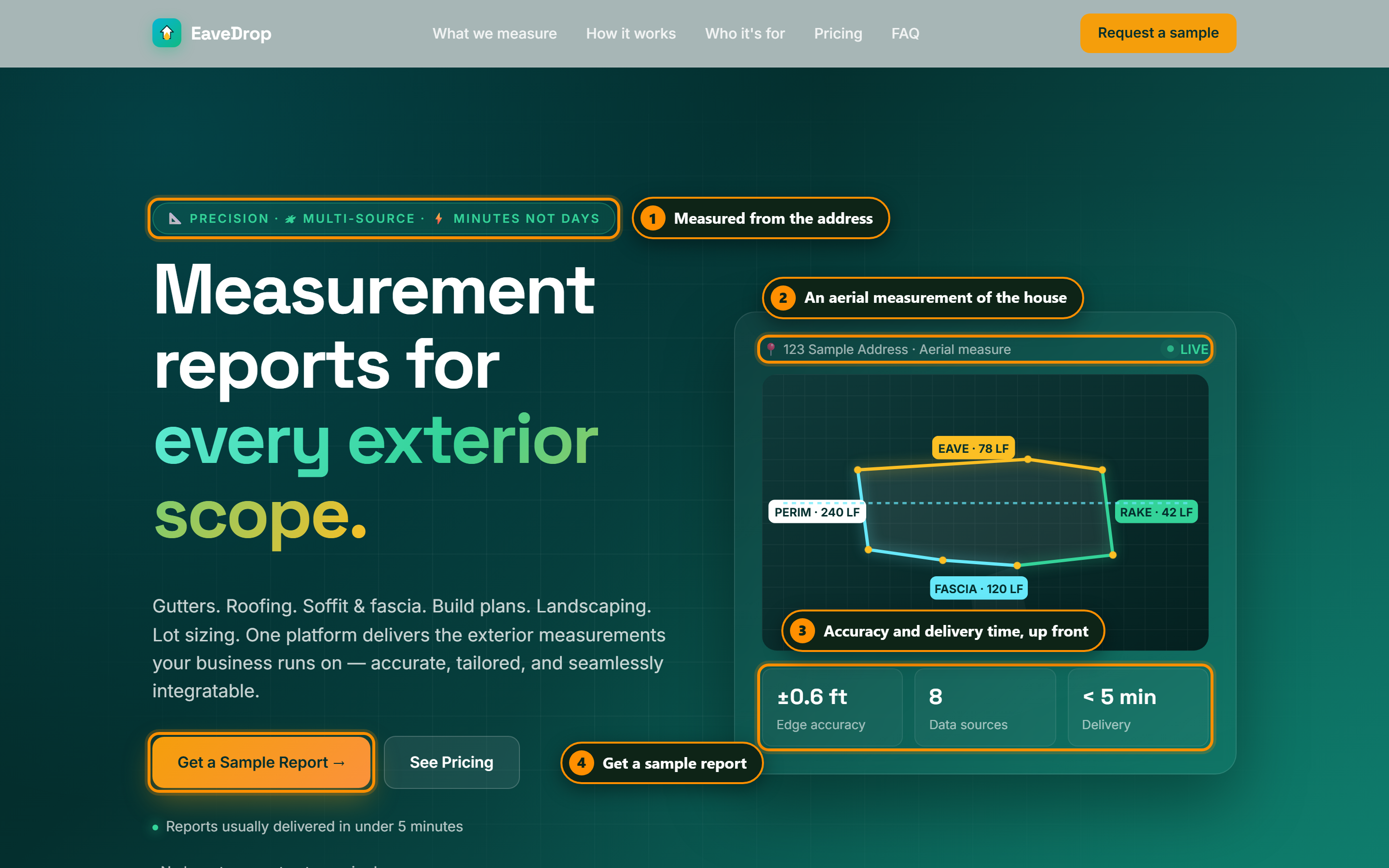Click the lightning bolt icon beside MINUTES NOT DAYS
The image size is (1389, 868).
click(438, 218)
